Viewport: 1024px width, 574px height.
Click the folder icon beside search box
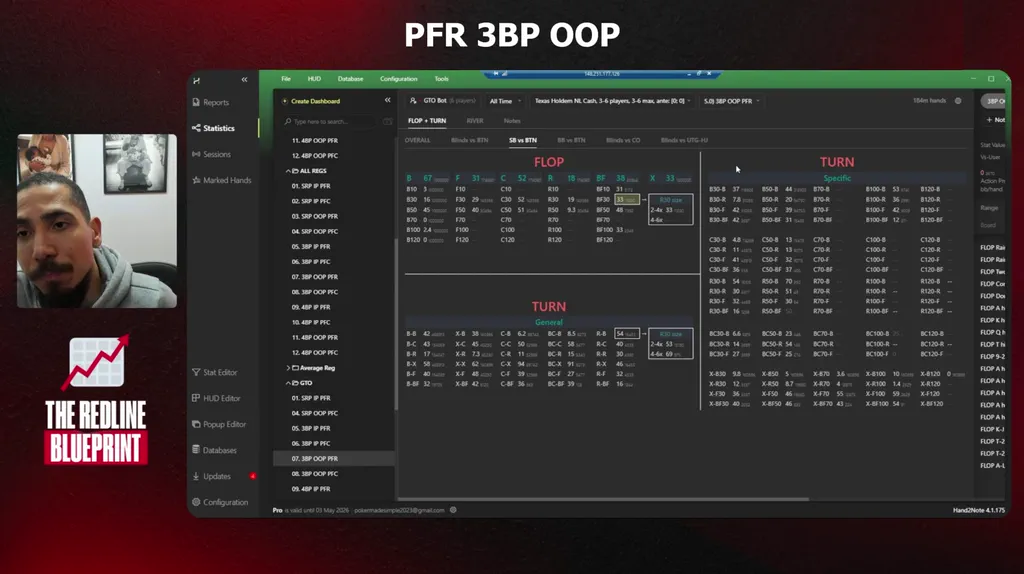click(387, 121)
